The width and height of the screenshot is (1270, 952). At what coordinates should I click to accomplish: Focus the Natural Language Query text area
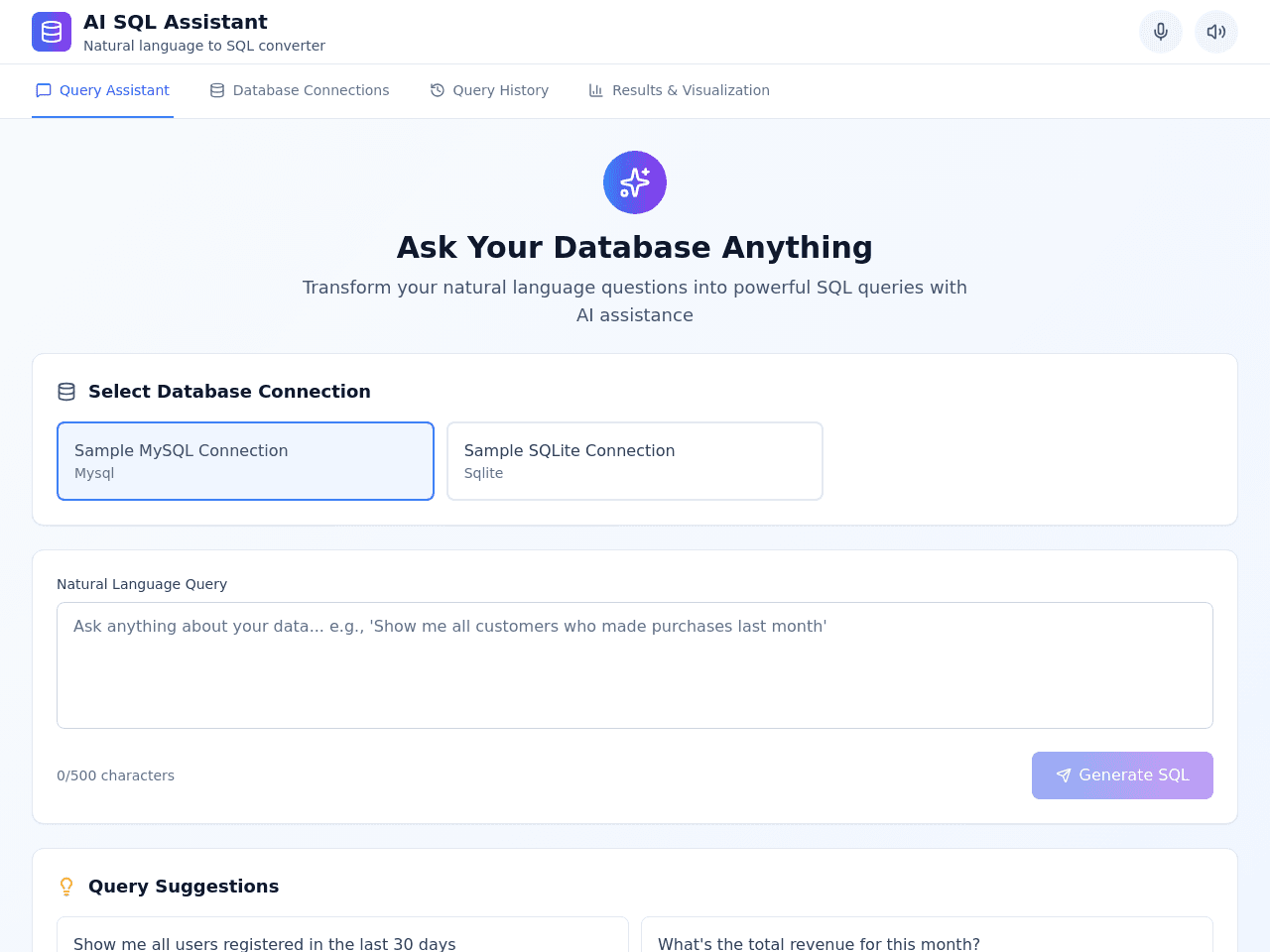pos(635,665)
